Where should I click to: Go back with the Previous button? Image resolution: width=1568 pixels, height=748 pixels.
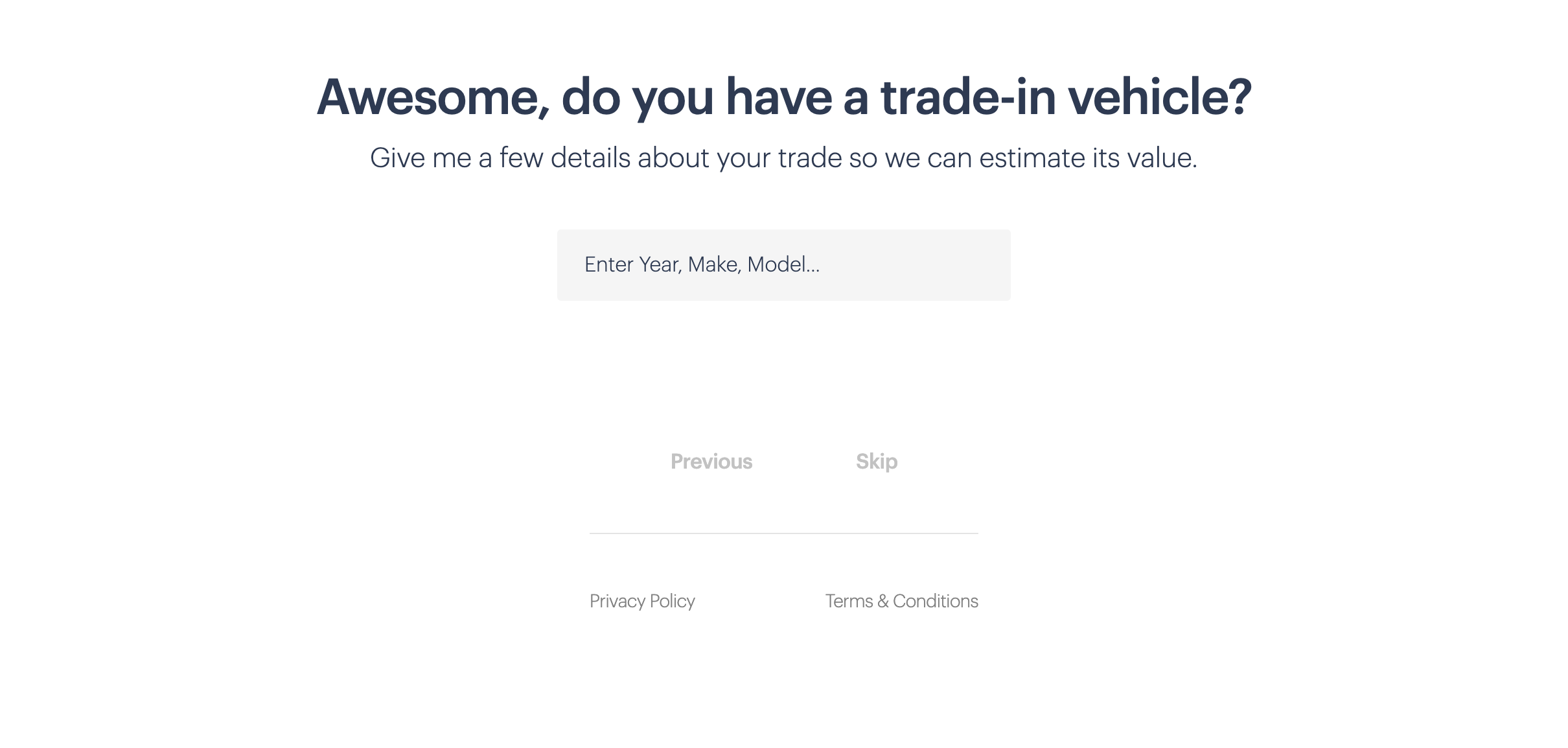[711, 462]
